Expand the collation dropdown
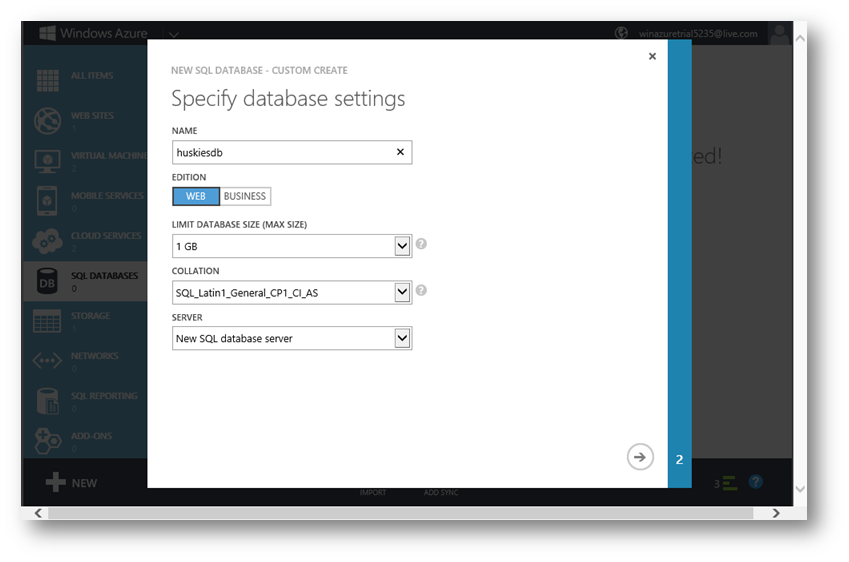Viewport: 849px width, 562px height. pos(402,293)
